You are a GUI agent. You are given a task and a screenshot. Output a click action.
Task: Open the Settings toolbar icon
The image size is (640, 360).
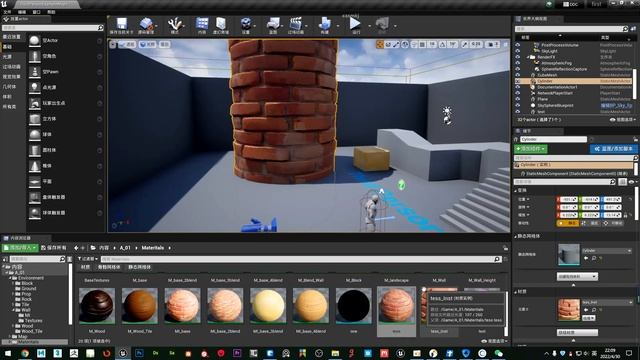[x=245, y=25]
